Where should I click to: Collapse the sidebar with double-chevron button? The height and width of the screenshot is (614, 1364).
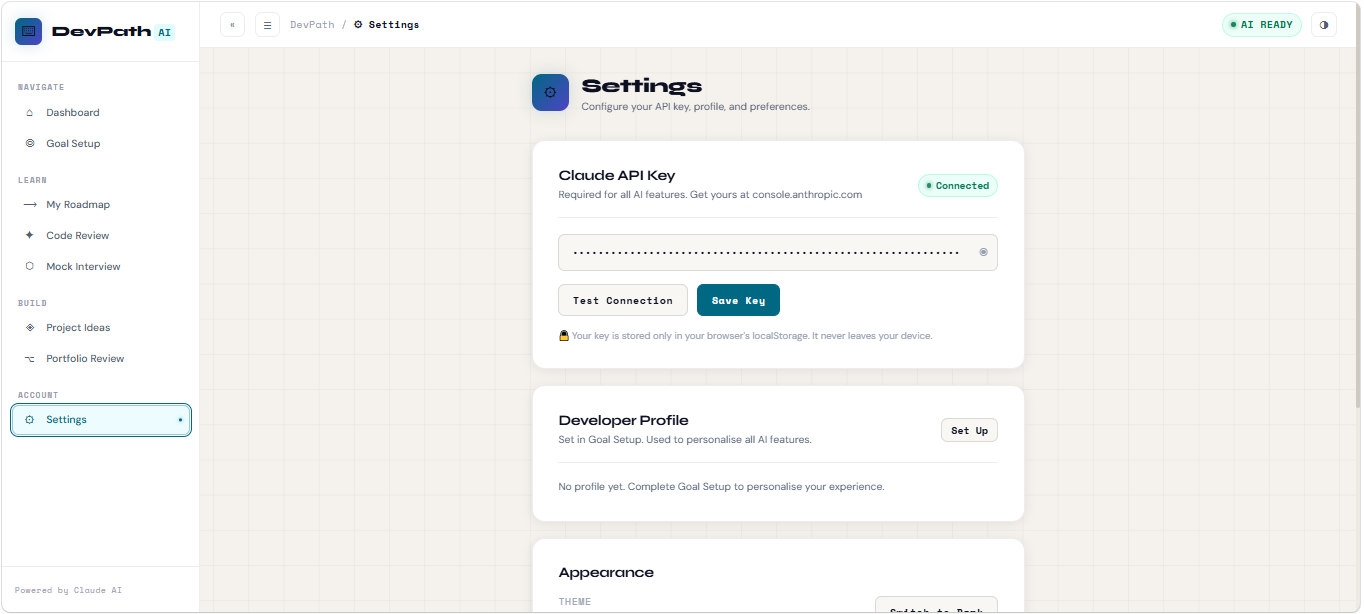click(x=232, y=24)
